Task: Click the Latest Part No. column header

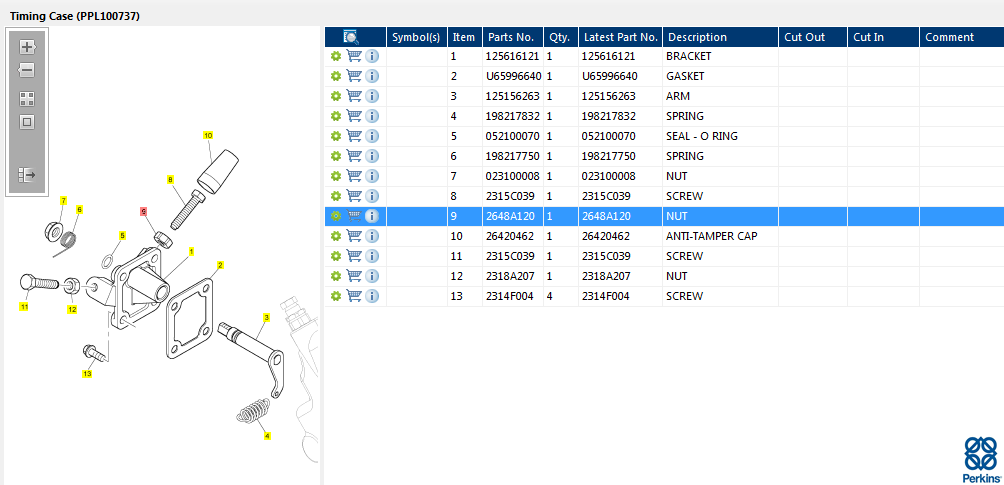Action: [620, 37]
